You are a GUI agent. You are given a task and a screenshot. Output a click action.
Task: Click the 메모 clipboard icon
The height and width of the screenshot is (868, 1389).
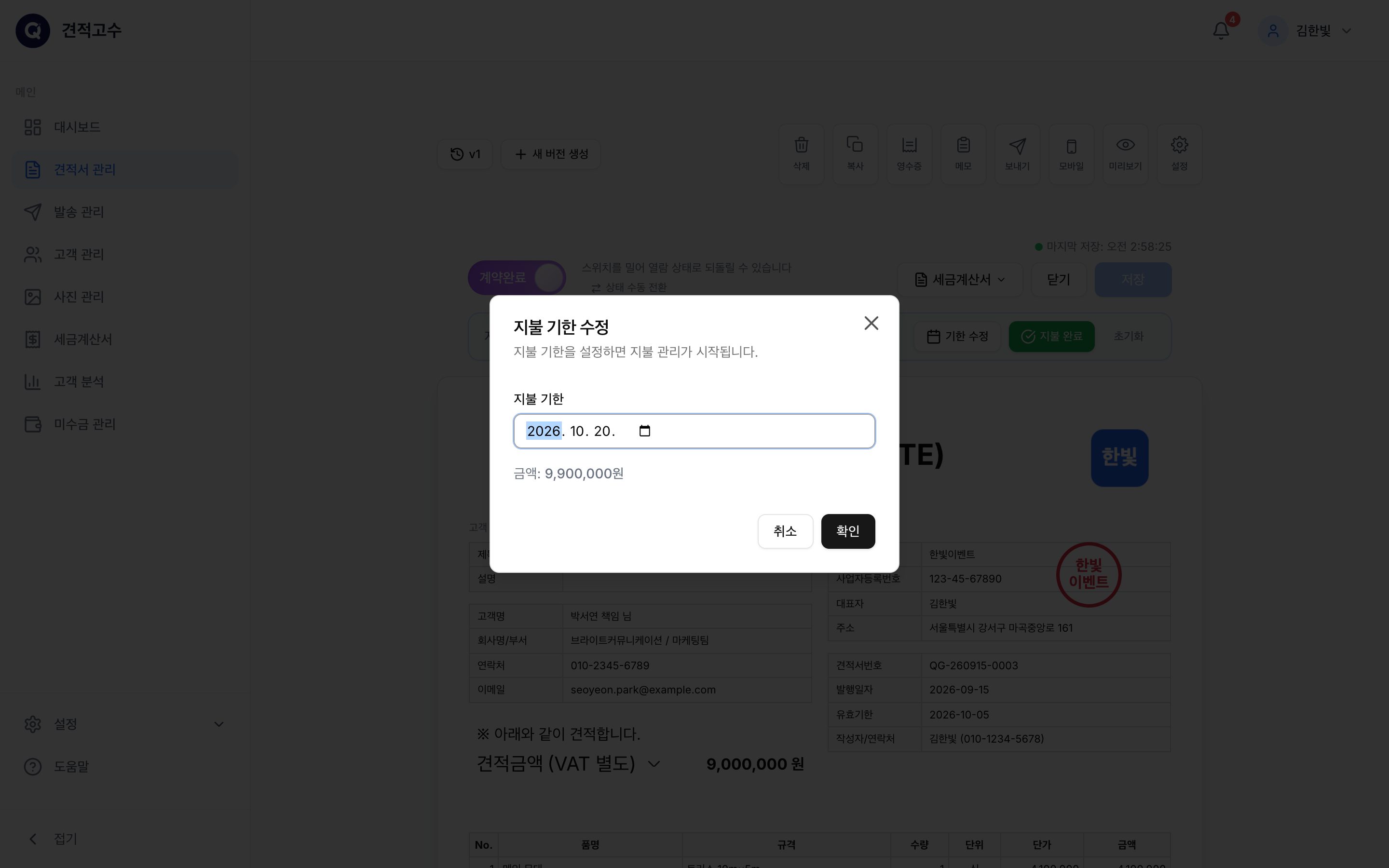[963, 154]
